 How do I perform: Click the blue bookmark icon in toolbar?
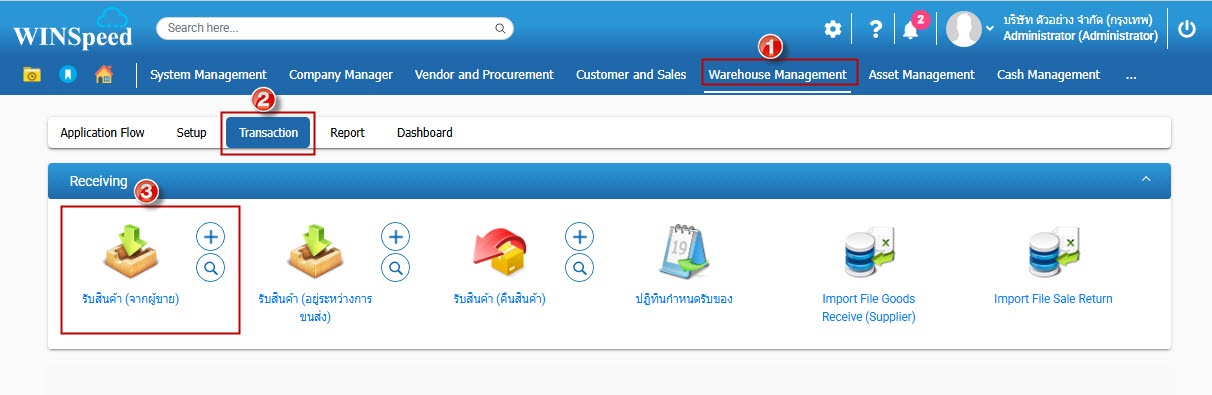coord(67,75)
